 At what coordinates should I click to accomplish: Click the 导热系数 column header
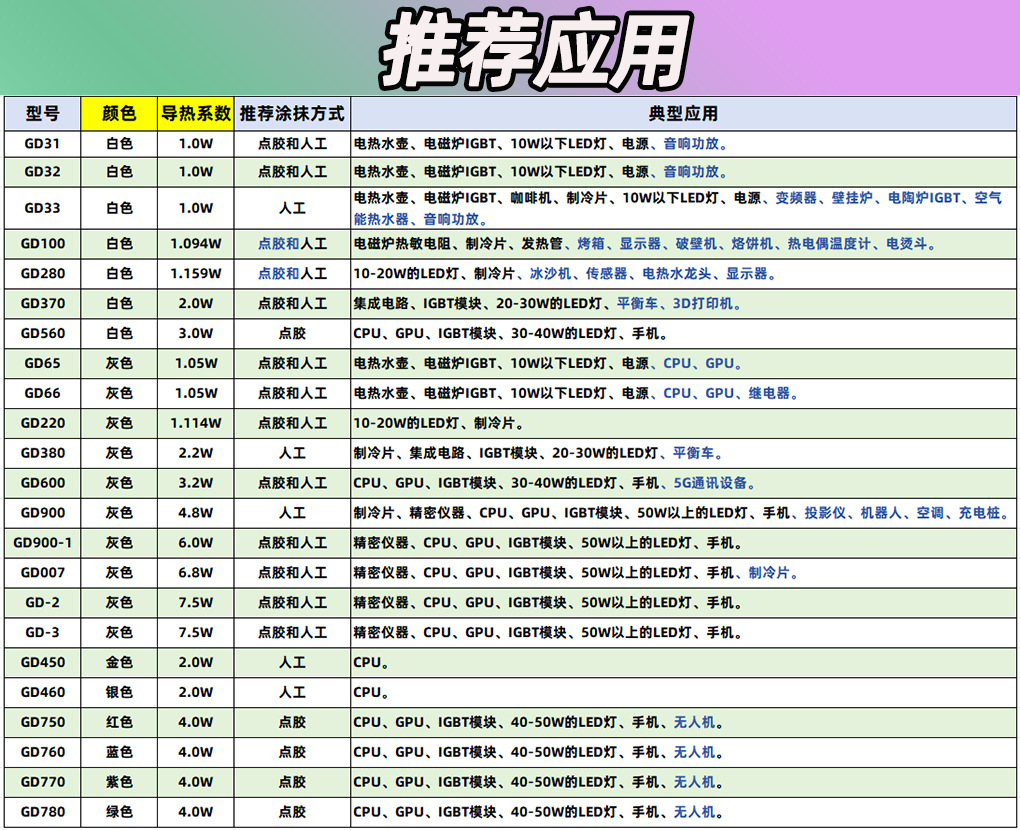tap(196, 114)
